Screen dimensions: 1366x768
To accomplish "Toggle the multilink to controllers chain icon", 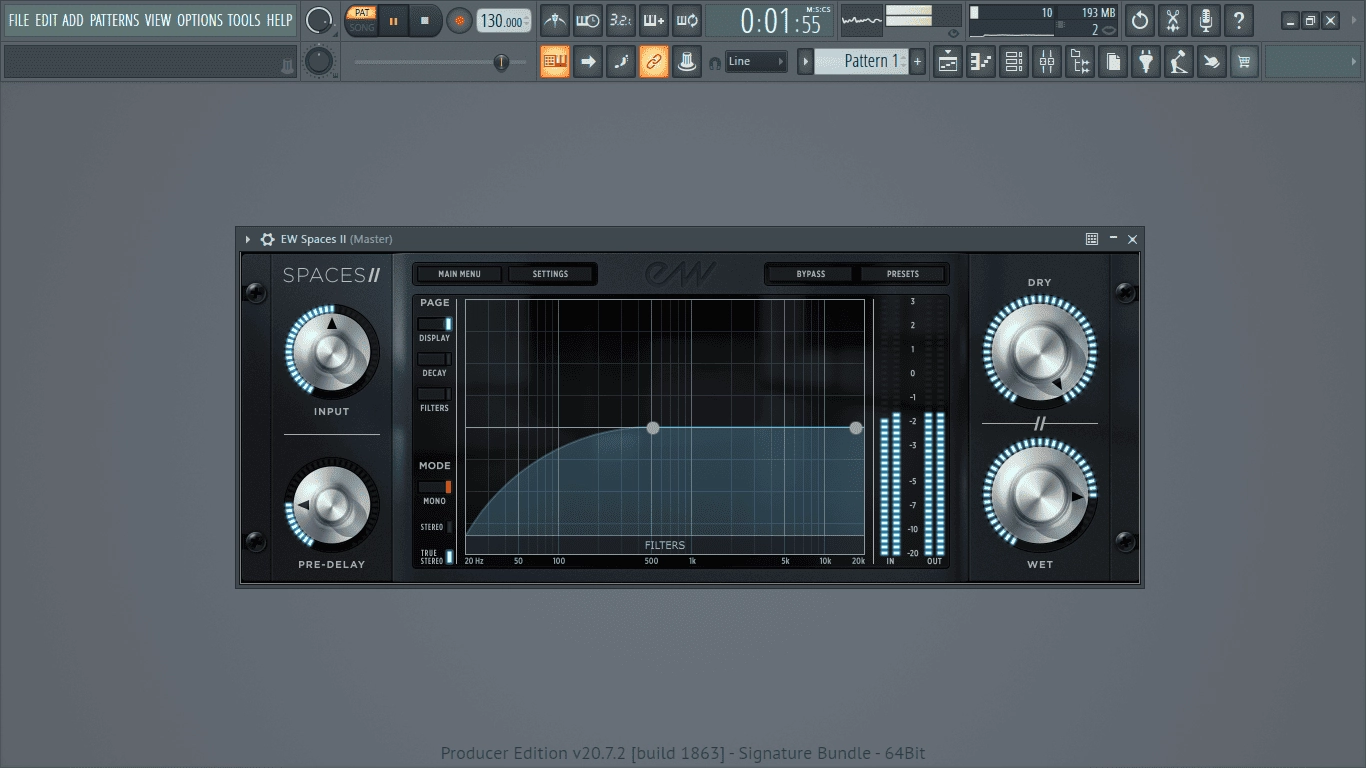I will point(654,61).
